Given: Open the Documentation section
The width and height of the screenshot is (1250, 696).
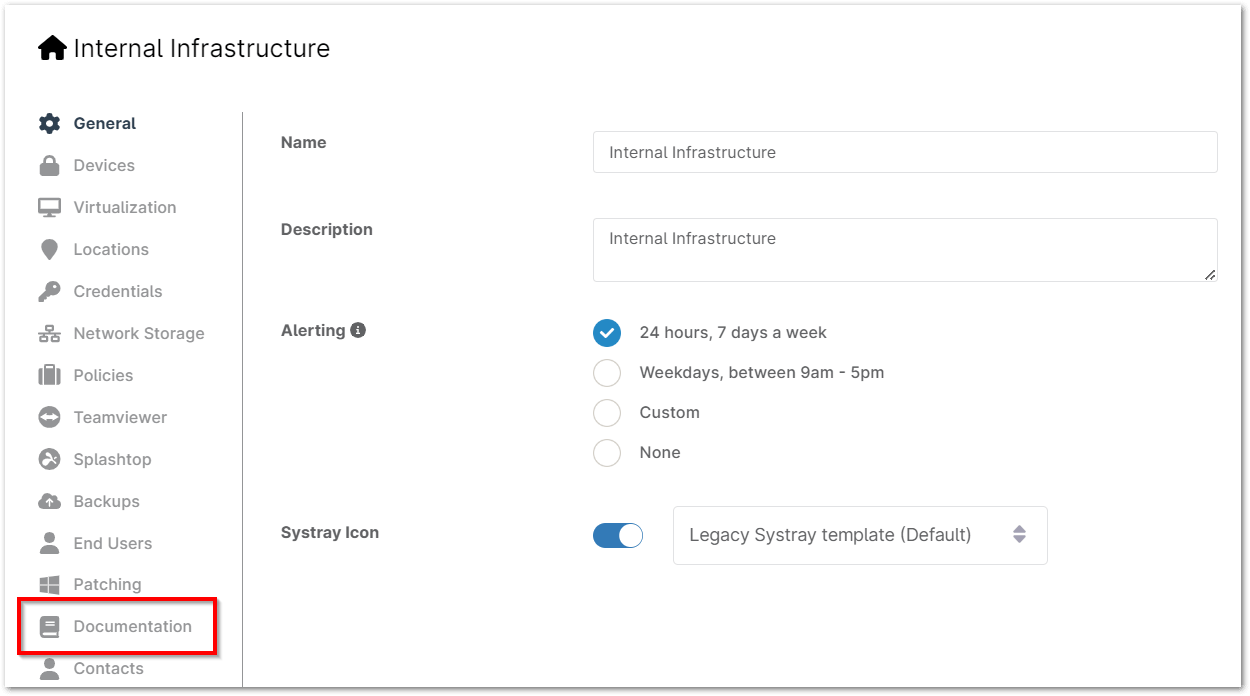Looking at the screenshot, I should (x=132, y=627).
